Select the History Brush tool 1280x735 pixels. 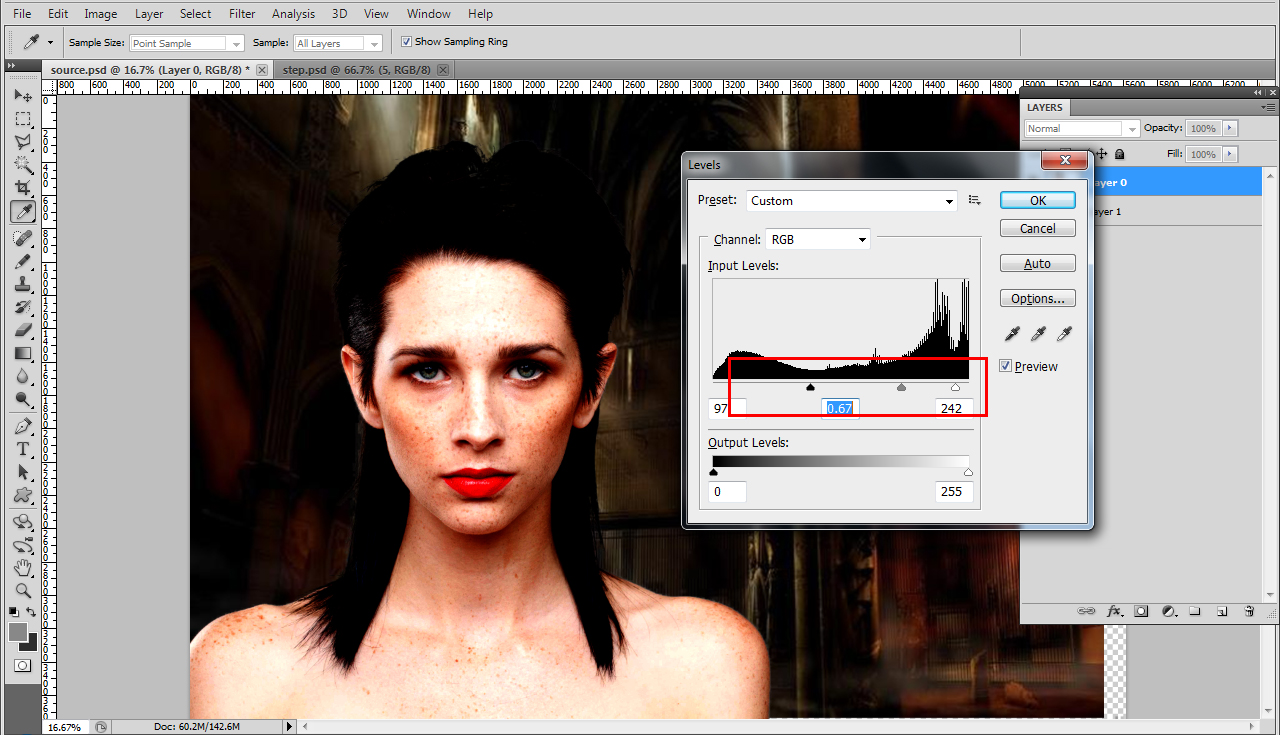(x=23, y=307)
